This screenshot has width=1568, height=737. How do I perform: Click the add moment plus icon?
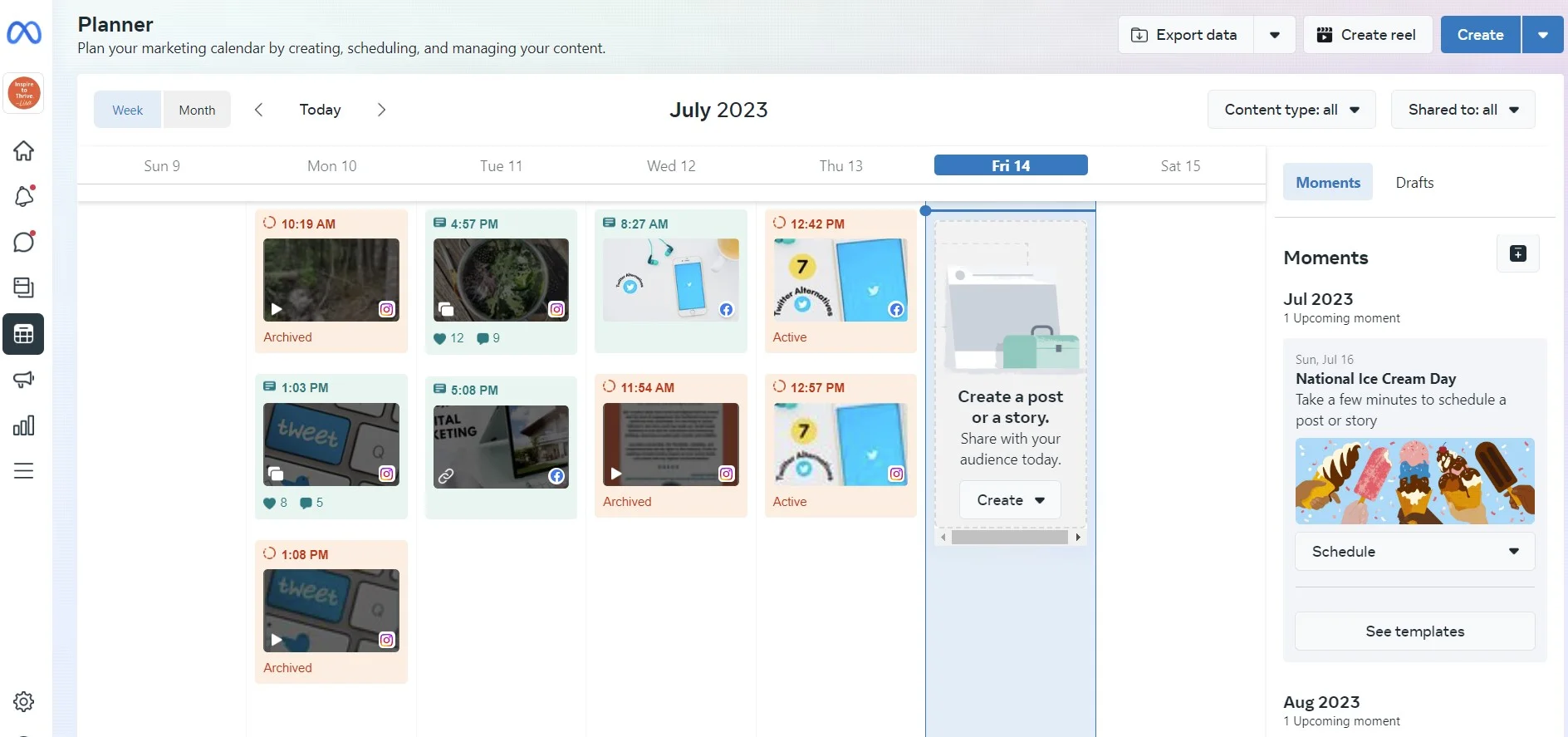[x=1517, y=254]
